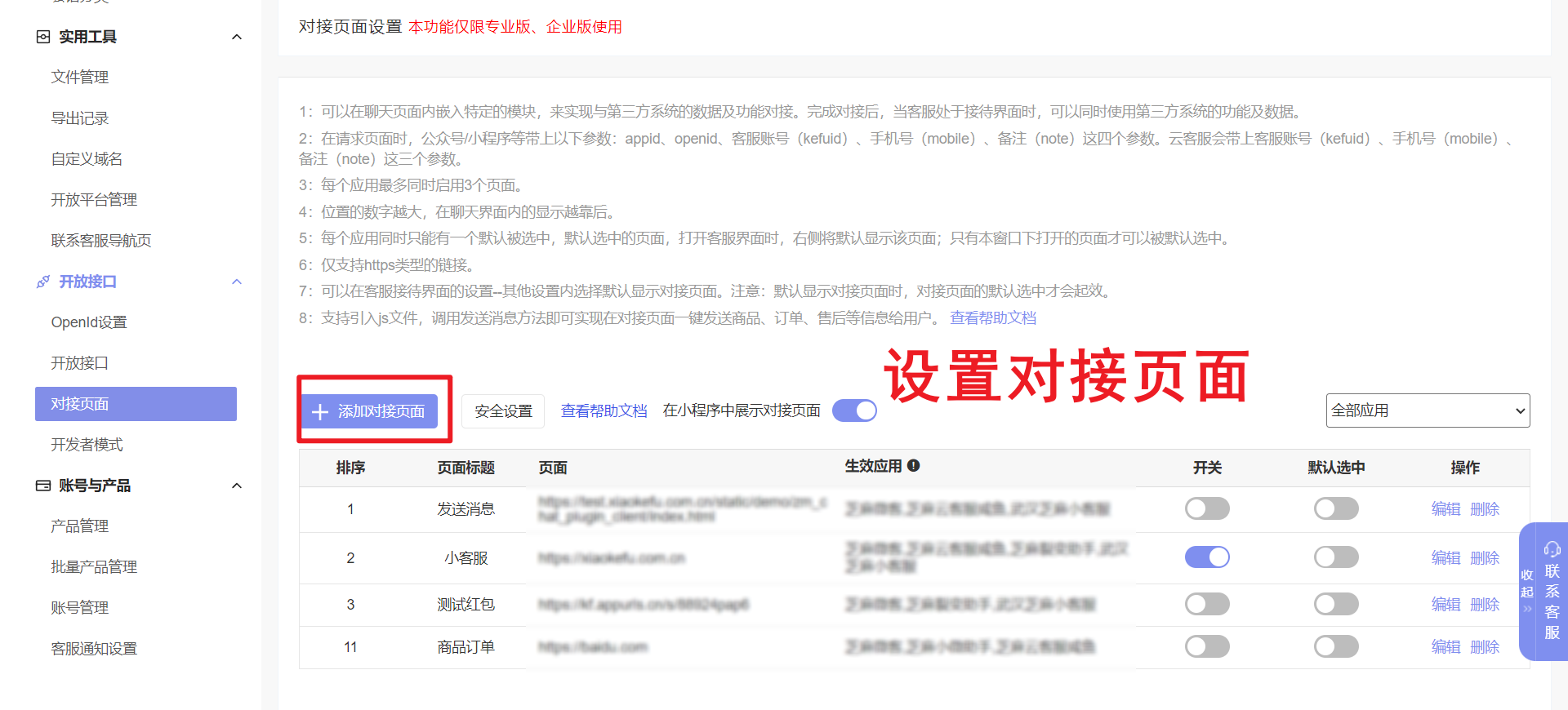
Task: Click the 页面标题 column header
Action: (466, 468)
